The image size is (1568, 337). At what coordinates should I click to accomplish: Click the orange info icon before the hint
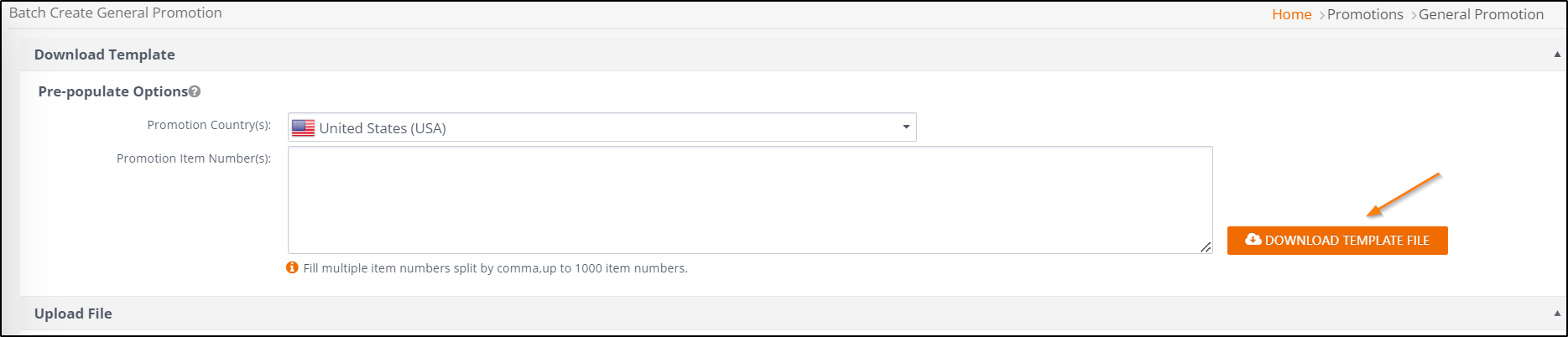(x=292, y=267)
